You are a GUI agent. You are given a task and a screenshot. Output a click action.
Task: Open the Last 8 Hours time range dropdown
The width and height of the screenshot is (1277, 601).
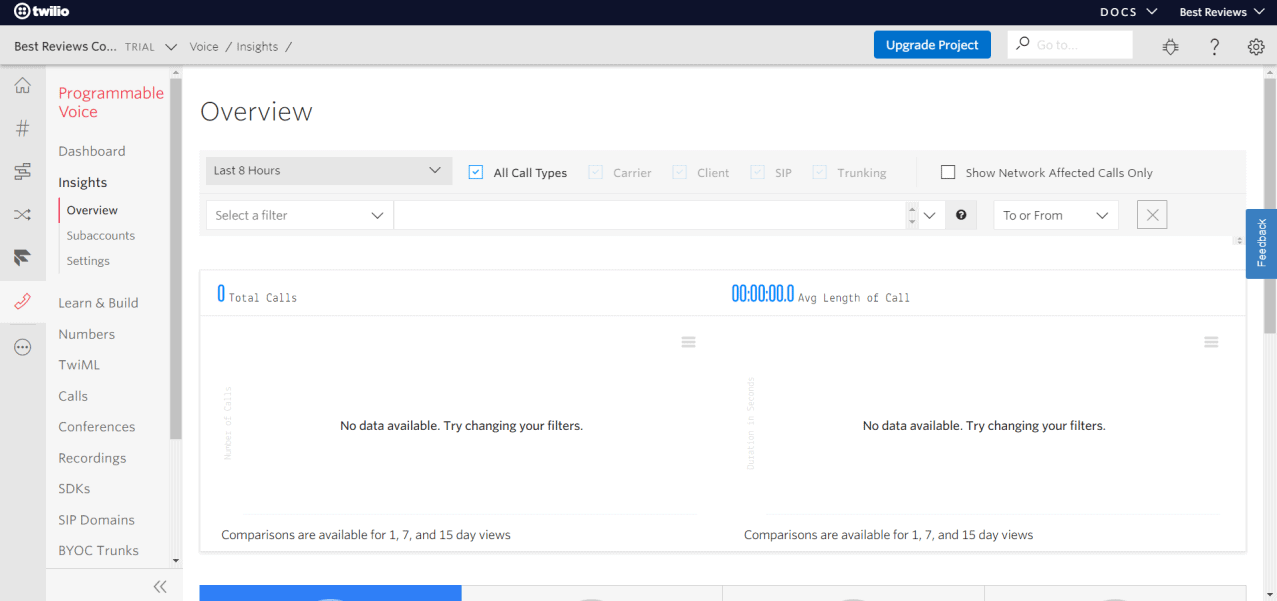328,170
